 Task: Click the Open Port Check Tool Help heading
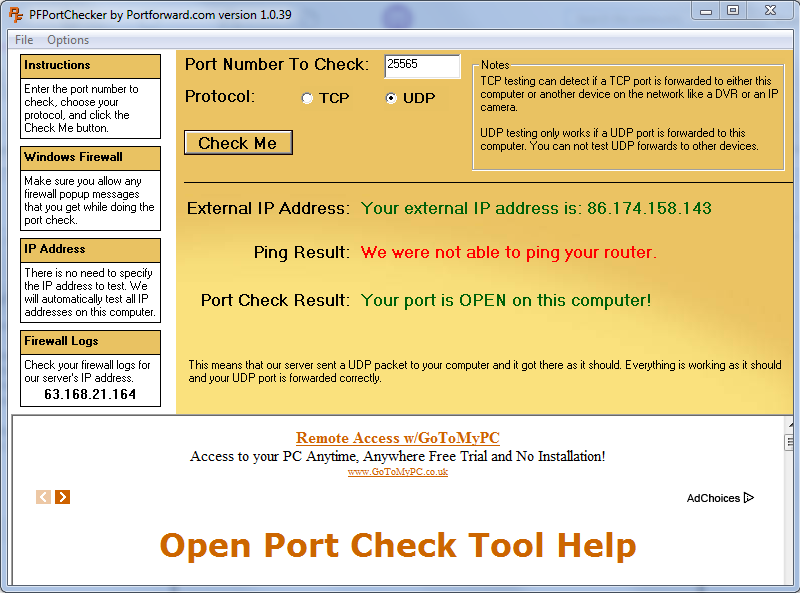(x=398, y=546)
